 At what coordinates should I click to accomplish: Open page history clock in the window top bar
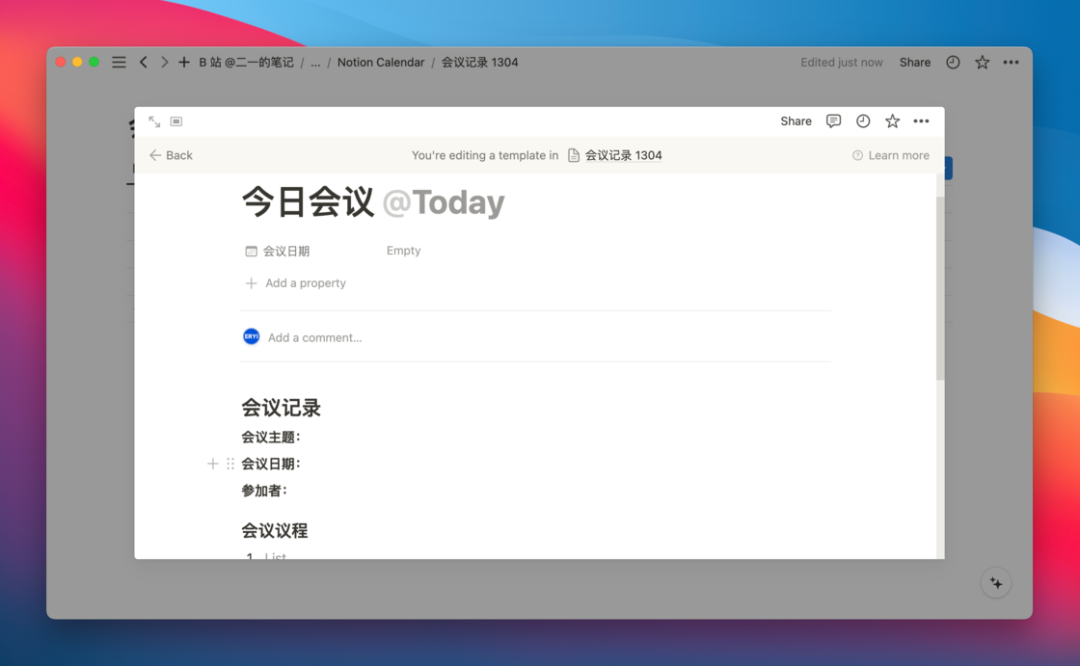point(953,62)
